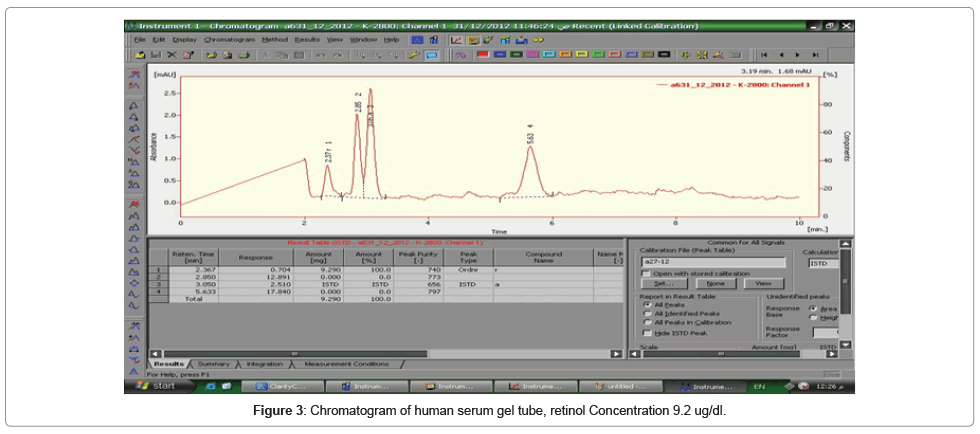Screen dimensions: 980x434
Task: Open the Measurement Conditions tab
Action: (346, 363)
